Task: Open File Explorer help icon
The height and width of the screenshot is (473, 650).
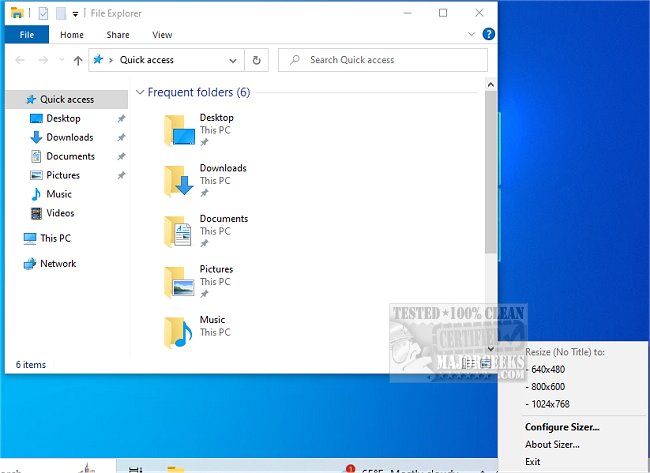Action: pos(489,34)
